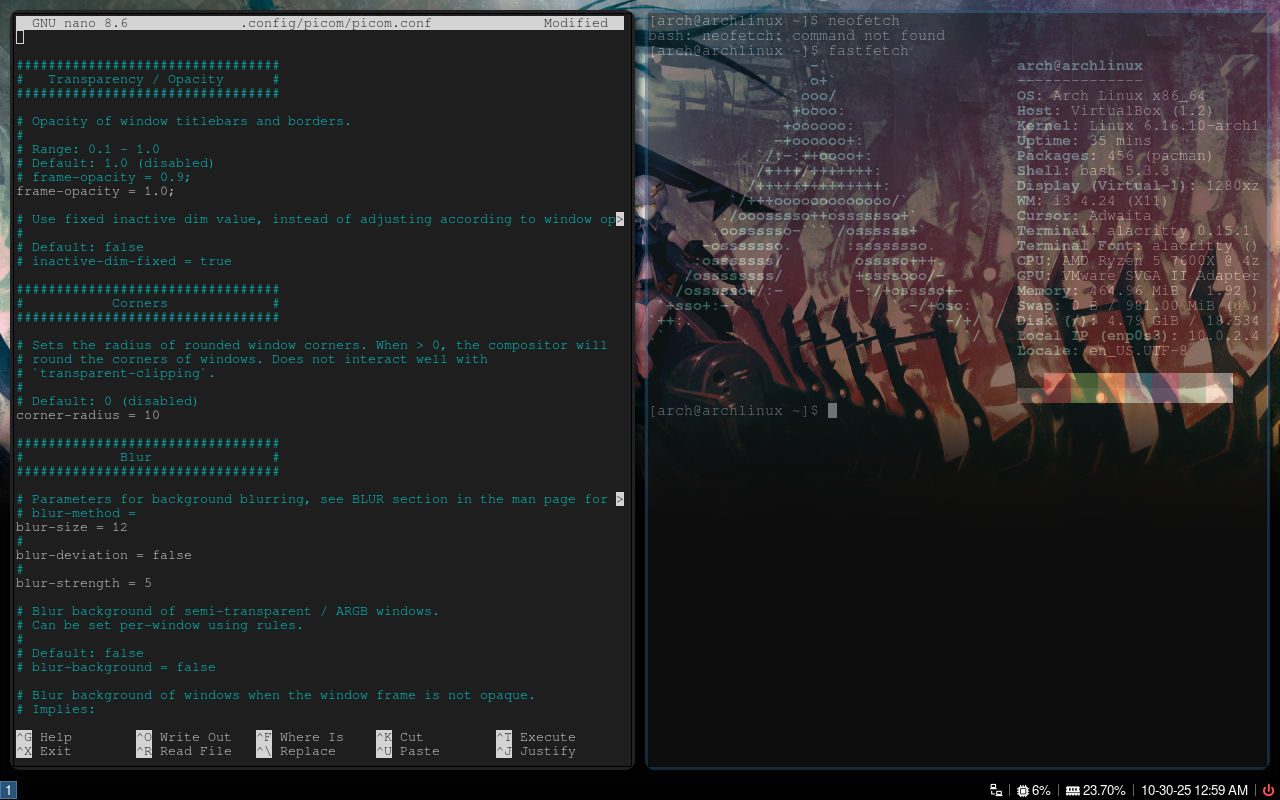
Task: Click the ^U Paste shortcut in nano
Action: pyautogui.click(x=408, y=751)
